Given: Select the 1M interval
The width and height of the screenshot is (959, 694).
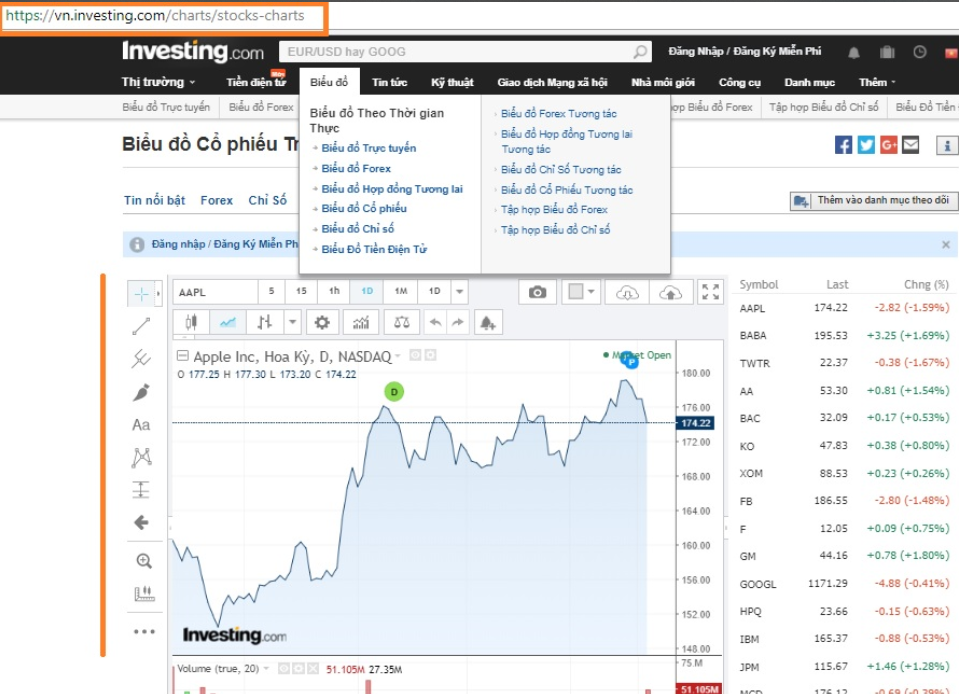Looking at the screenshot, I should pyautogui.click(x=401, y=292).
